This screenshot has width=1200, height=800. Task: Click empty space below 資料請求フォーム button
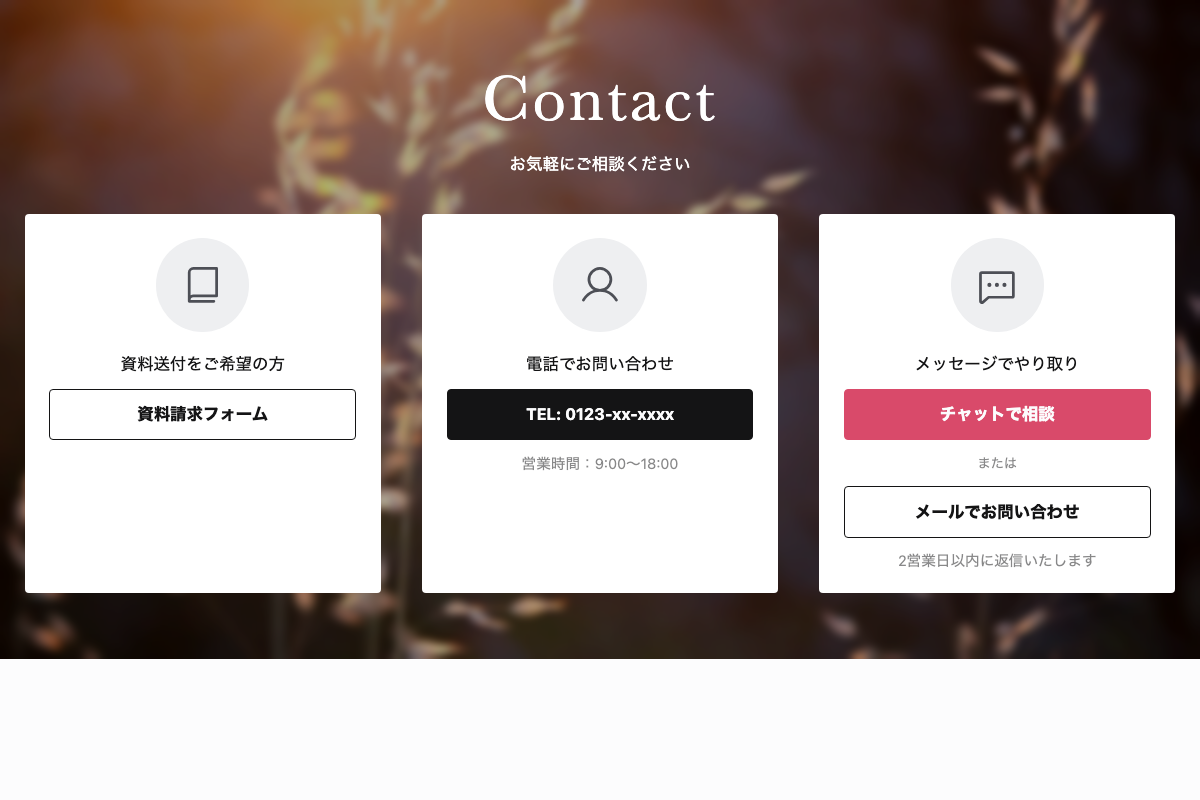tap(202, 515)
